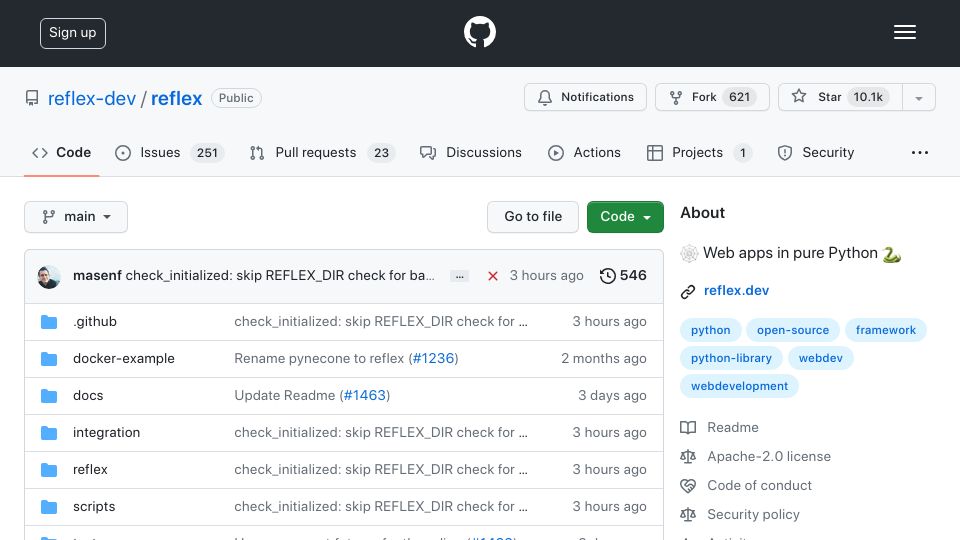The image size is (960, 540).
Task: Click the Go to file button
Action: [x=533, y=217]
